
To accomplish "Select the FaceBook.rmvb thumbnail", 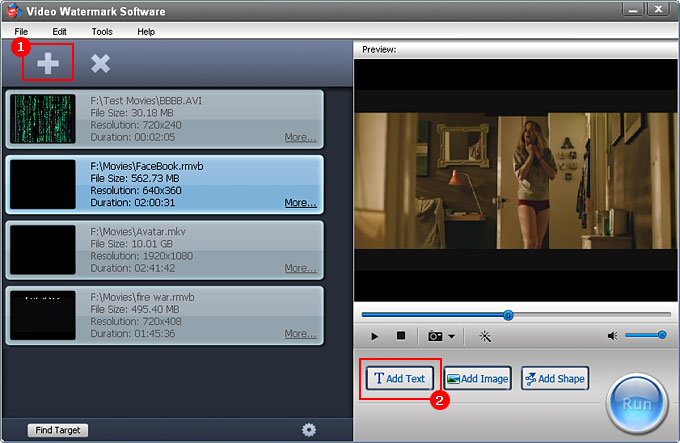I will click(42, 184).
